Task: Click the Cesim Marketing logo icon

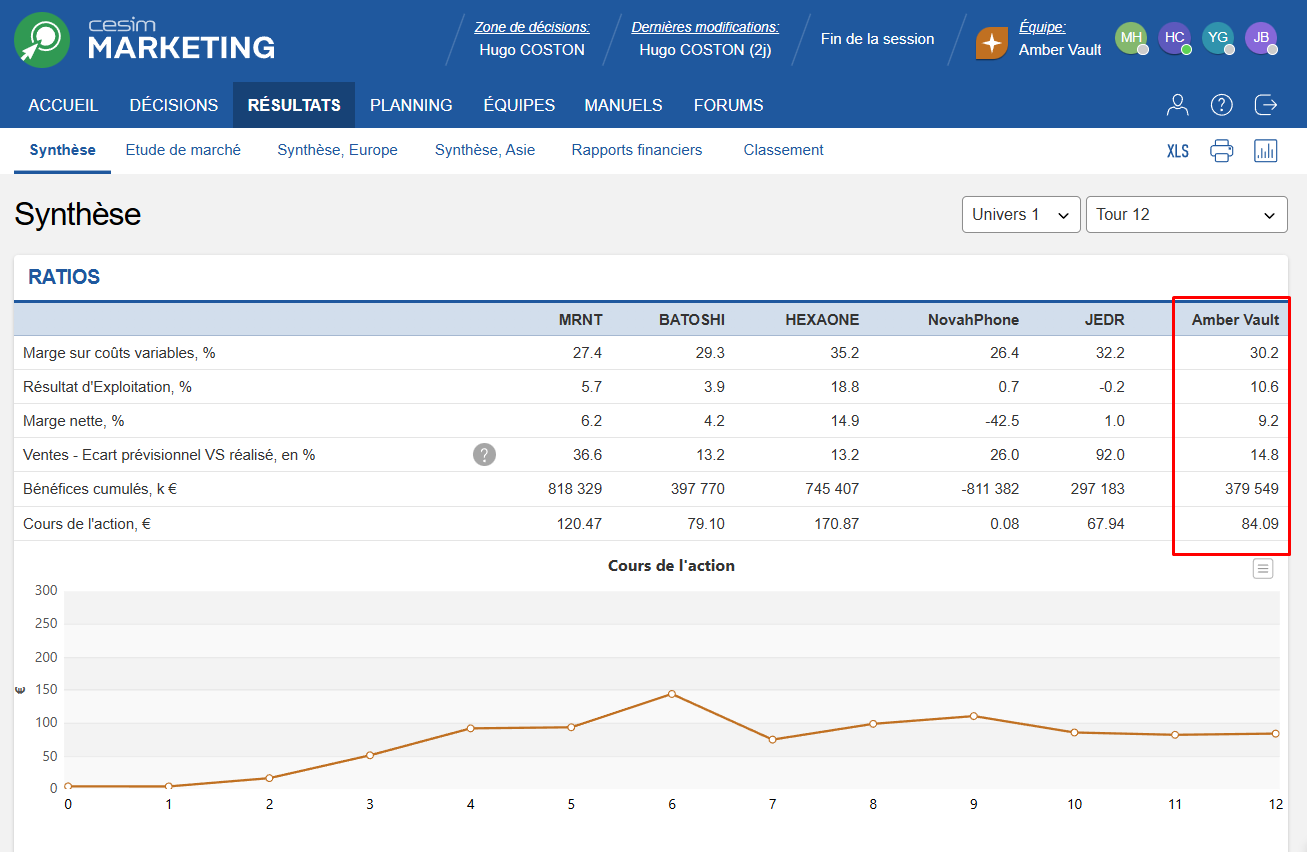Action: (x=42, y=40)
